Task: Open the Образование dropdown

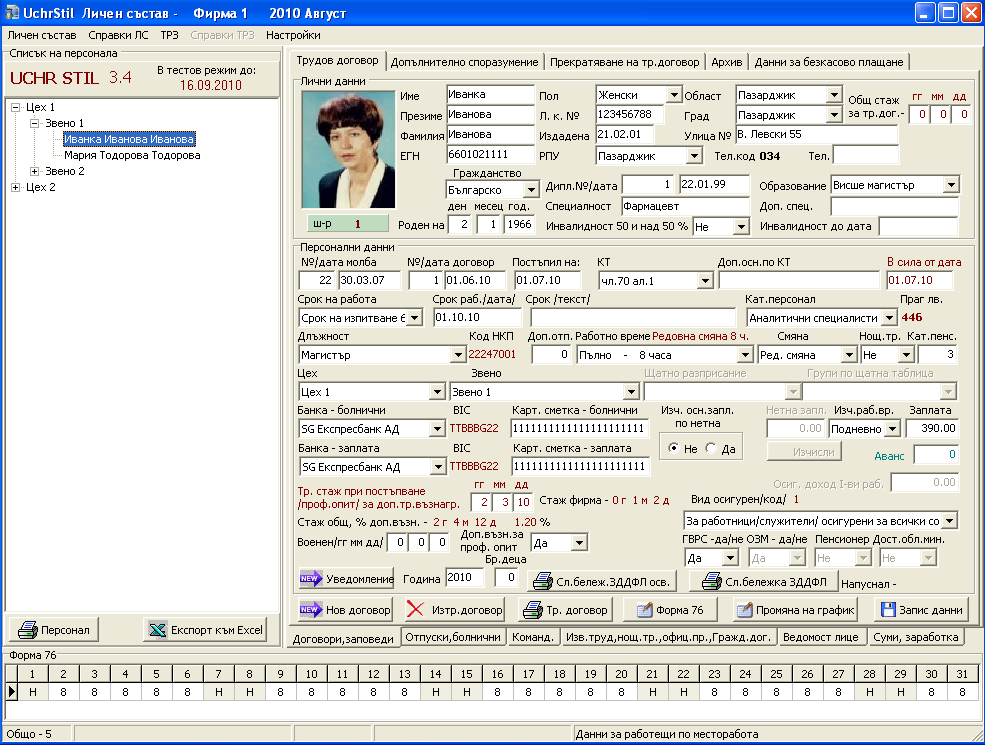Action: 950,185
